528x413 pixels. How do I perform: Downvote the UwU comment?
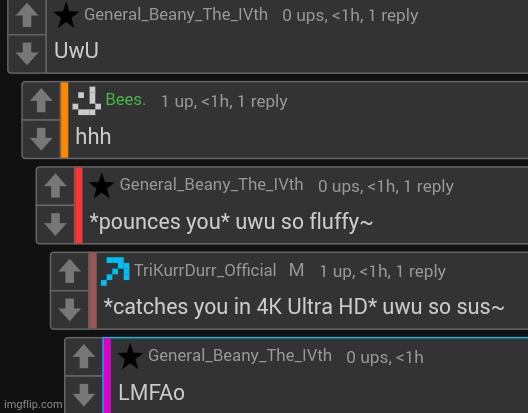27,54
